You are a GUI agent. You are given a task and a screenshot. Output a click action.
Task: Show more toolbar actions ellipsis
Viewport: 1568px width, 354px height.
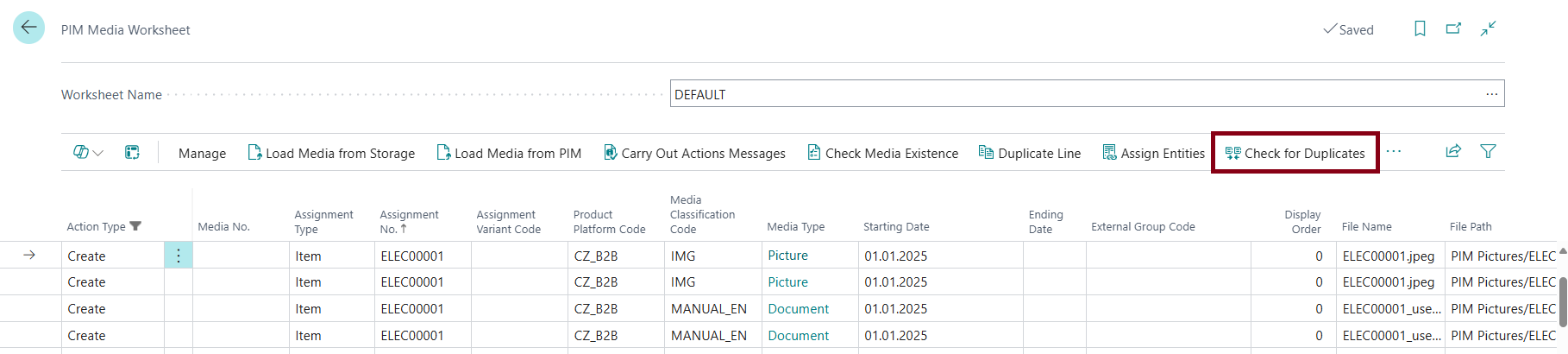click(1394, 152)
